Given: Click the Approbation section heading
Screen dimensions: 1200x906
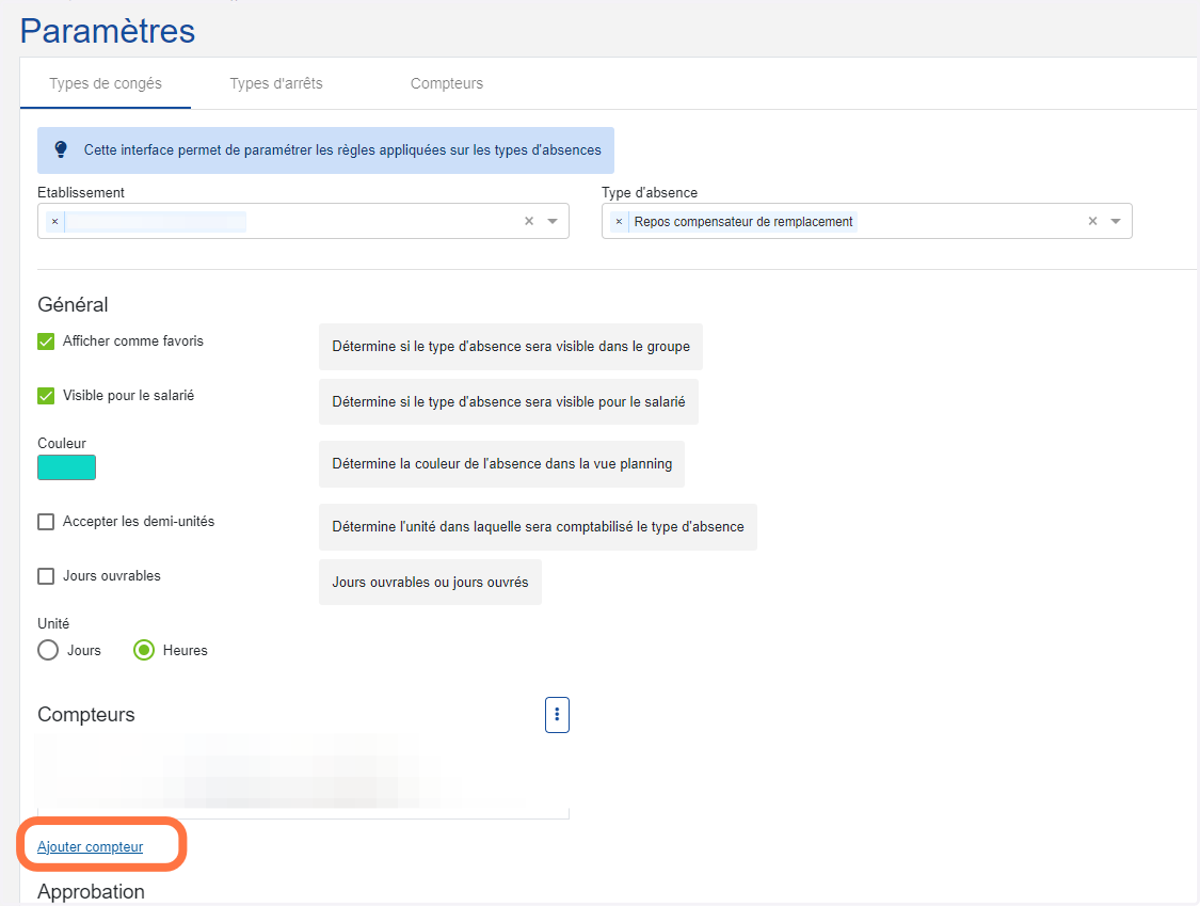Looking at the screenshot, I should [91, 891].
